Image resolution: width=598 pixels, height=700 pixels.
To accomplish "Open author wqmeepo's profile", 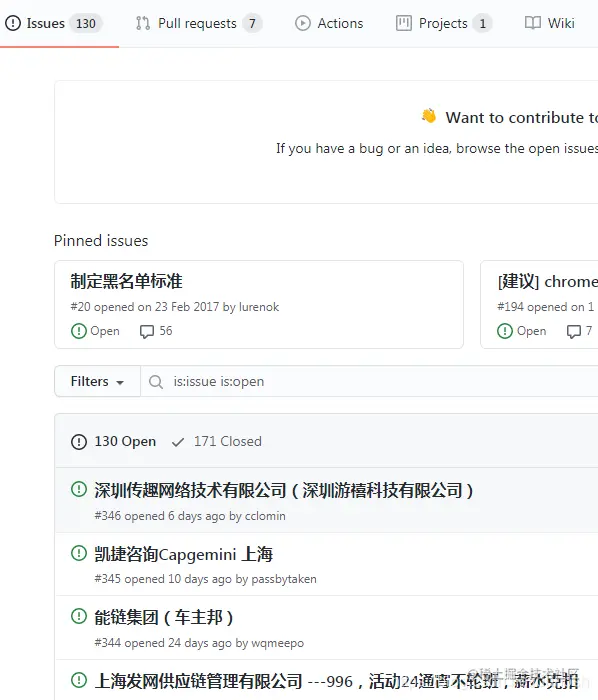I will (278, 643).
